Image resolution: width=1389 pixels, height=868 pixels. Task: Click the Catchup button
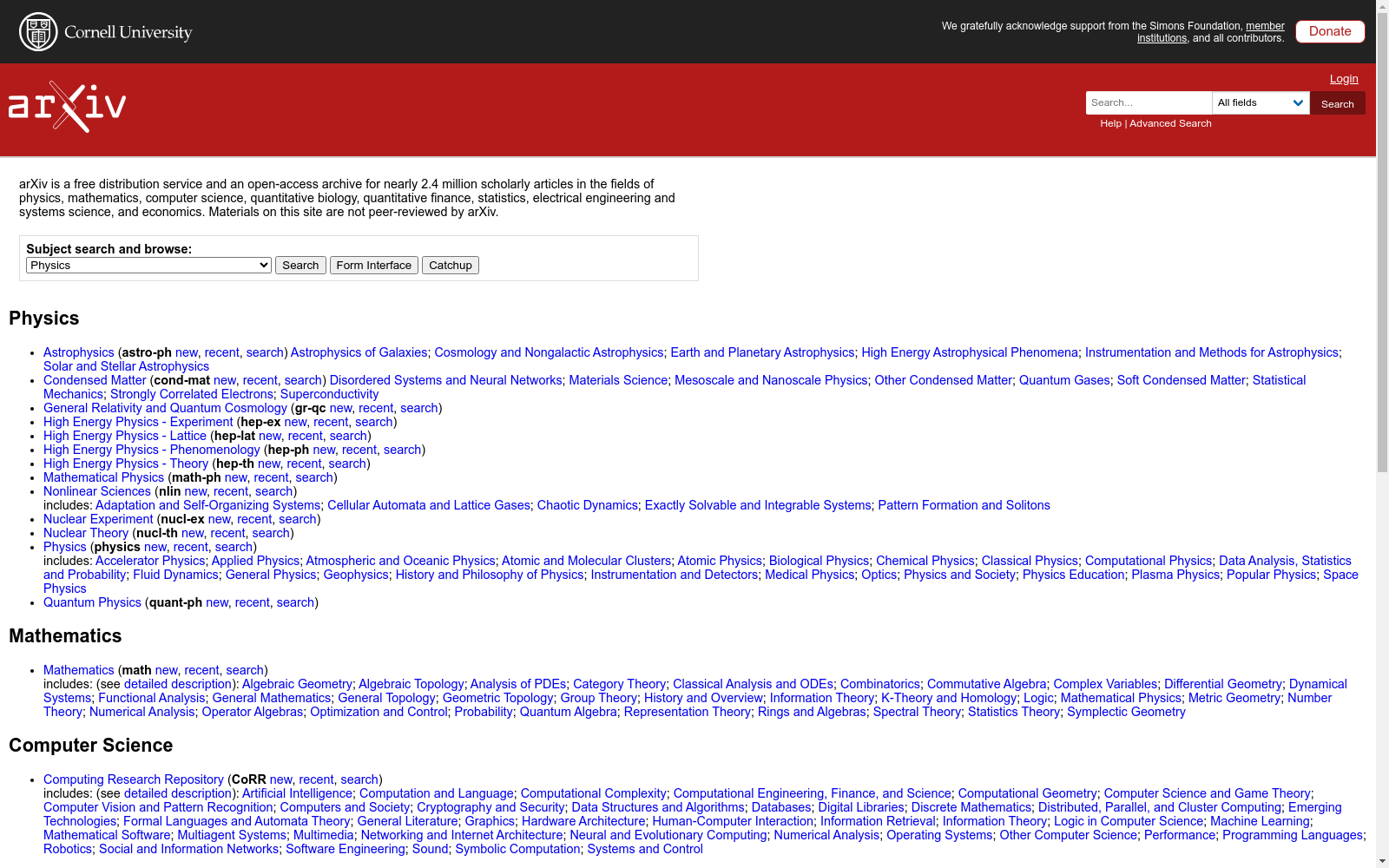pyautogui.click(x=451, y=266)
